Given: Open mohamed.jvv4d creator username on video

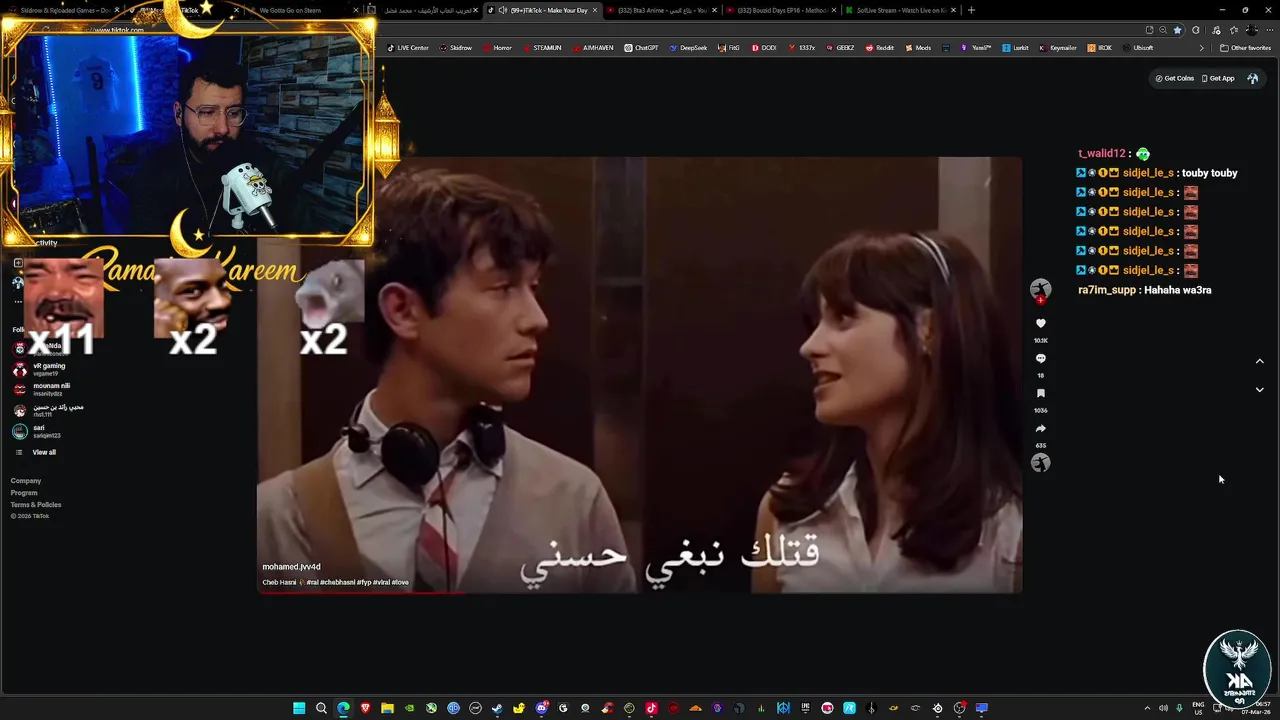Looking at the screenshot, I should pyautogui.click(x=291, y=567).
